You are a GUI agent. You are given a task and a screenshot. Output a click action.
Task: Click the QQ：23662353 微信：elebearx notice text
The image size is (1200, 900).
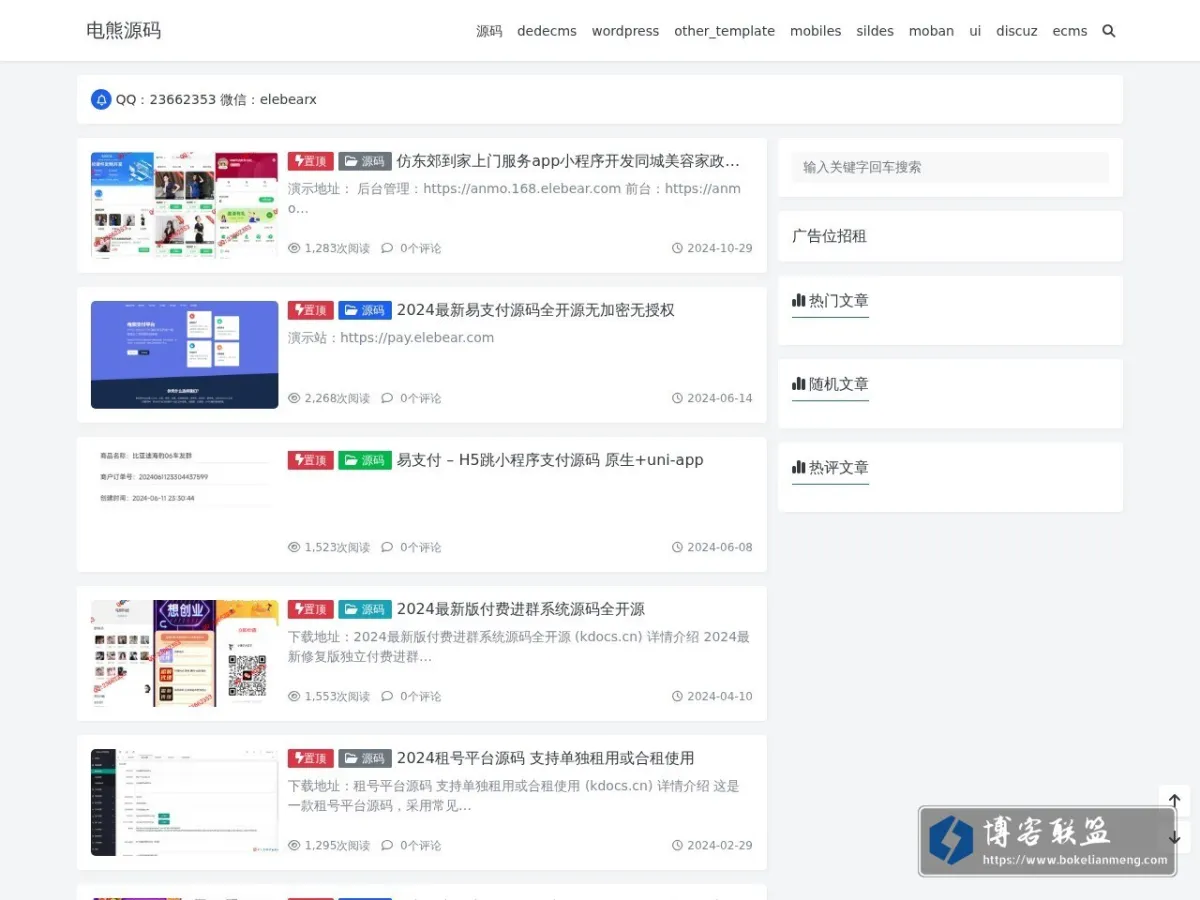click(216, 99)
